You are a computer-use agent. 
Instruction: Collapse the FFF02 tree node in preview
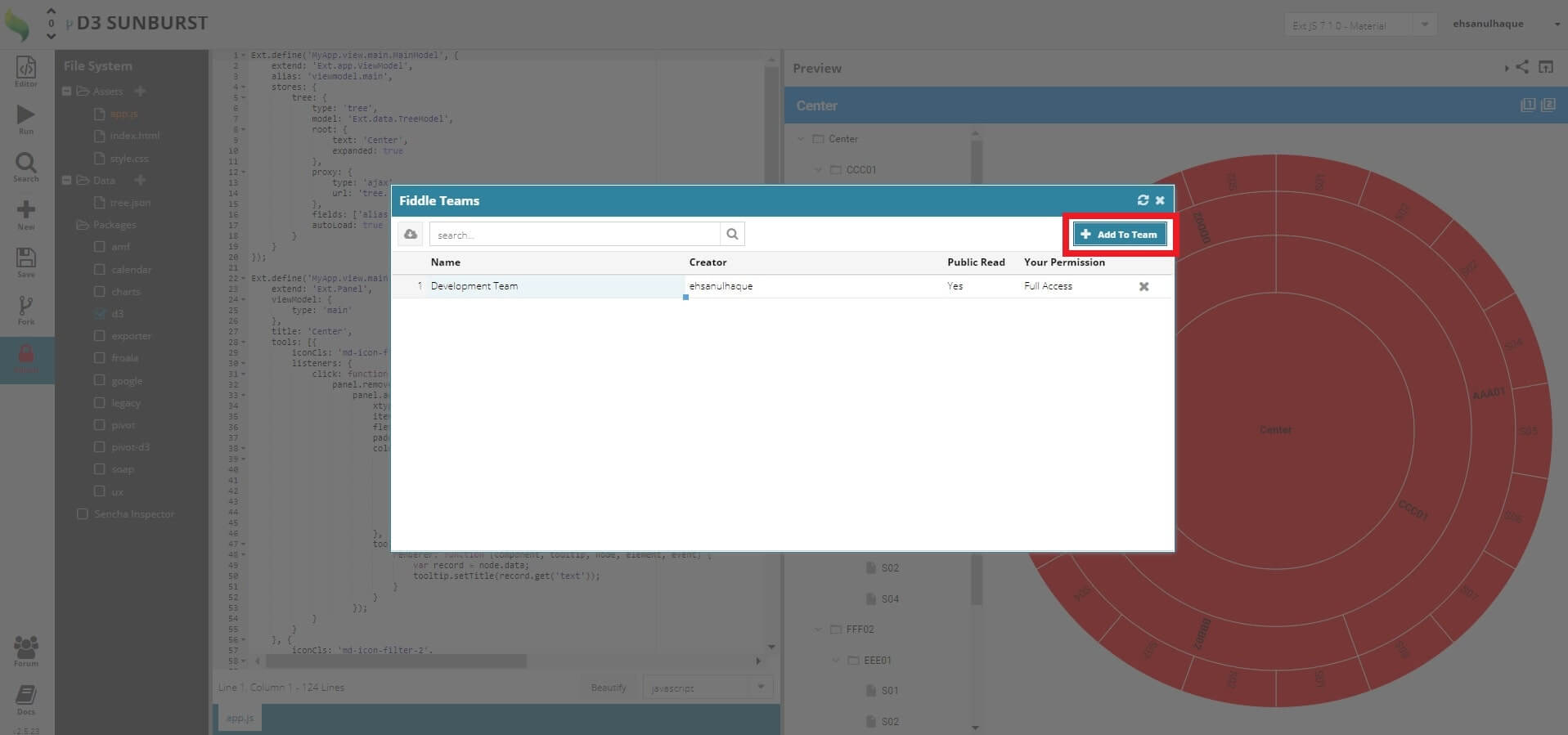point(819,630)
